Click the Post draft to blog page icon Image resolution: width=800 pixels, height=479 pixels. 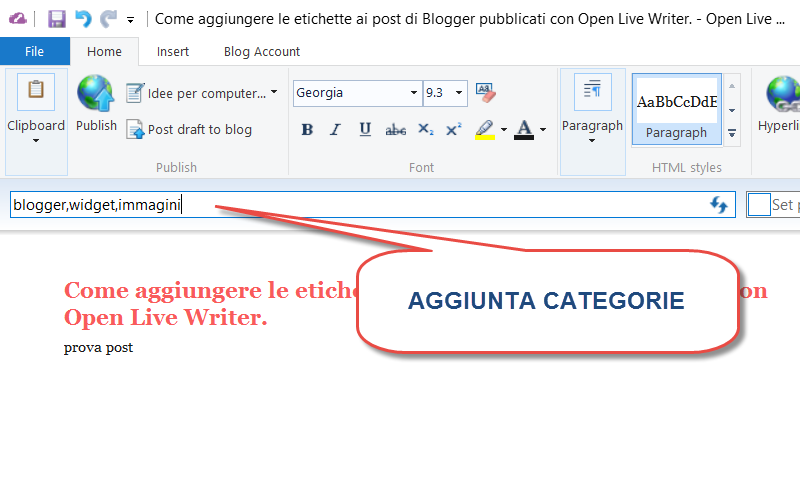click(135, 130)
